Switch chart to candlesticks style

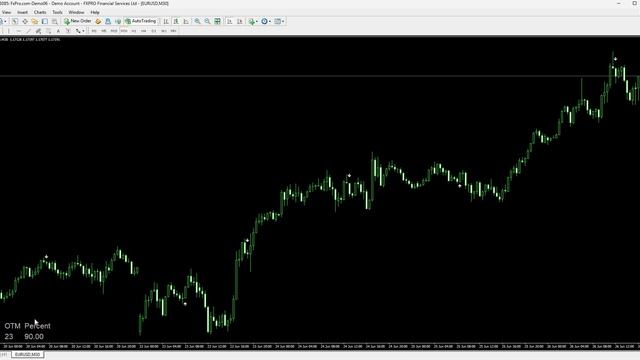[x=176, y=21]
